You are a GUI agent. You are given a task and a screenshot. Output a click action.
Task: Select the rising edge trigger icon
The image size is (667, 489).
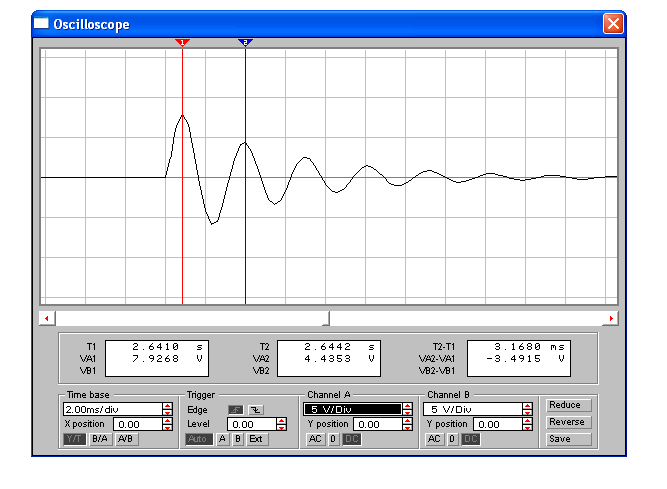point(235,410)
